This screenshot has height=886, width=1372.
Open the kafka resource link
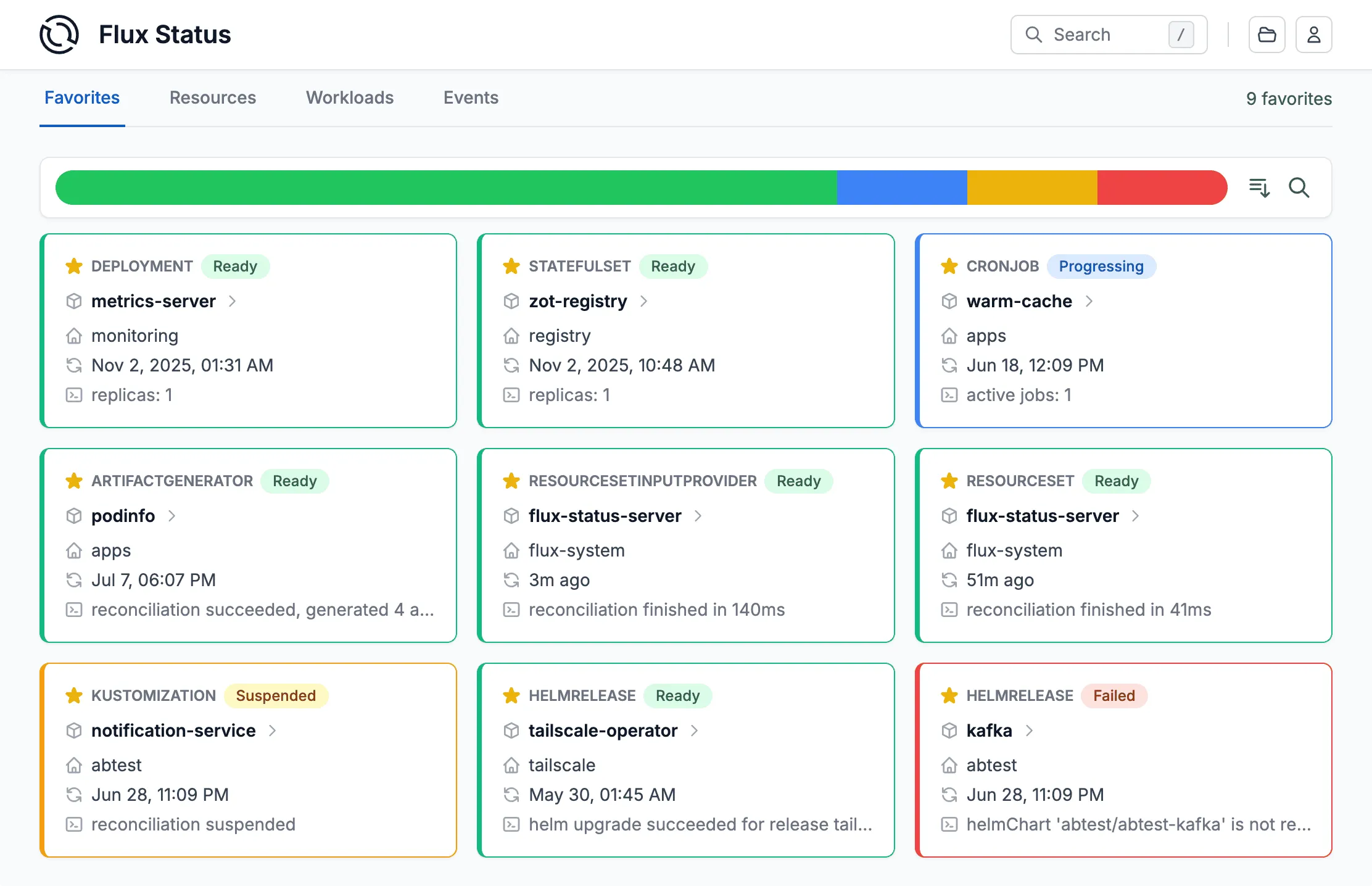(x=989, y=731)
